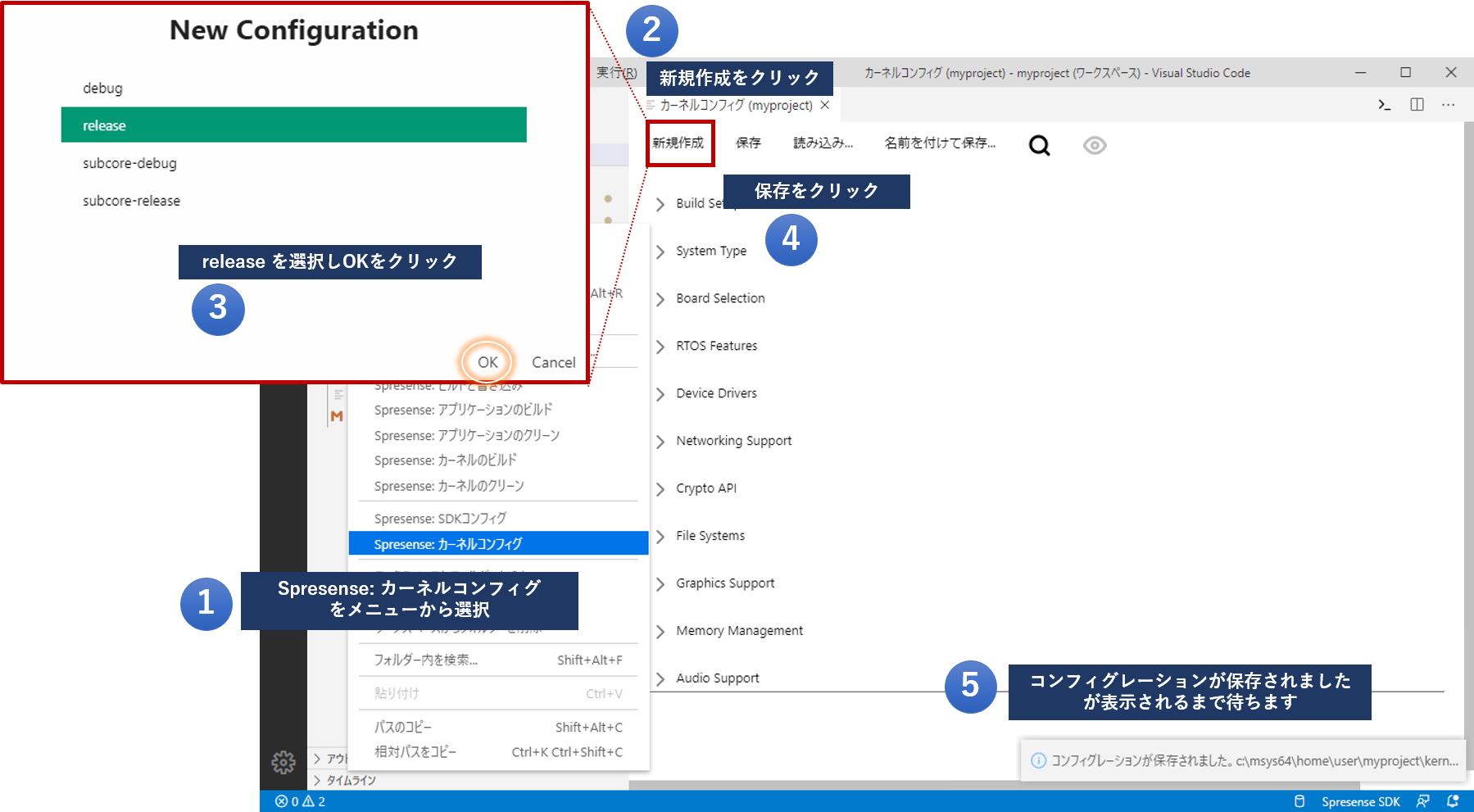This screenshot has width=1474, height=812.
Task: Toggle the eye visibility icon
Action: click(1094, 145)
